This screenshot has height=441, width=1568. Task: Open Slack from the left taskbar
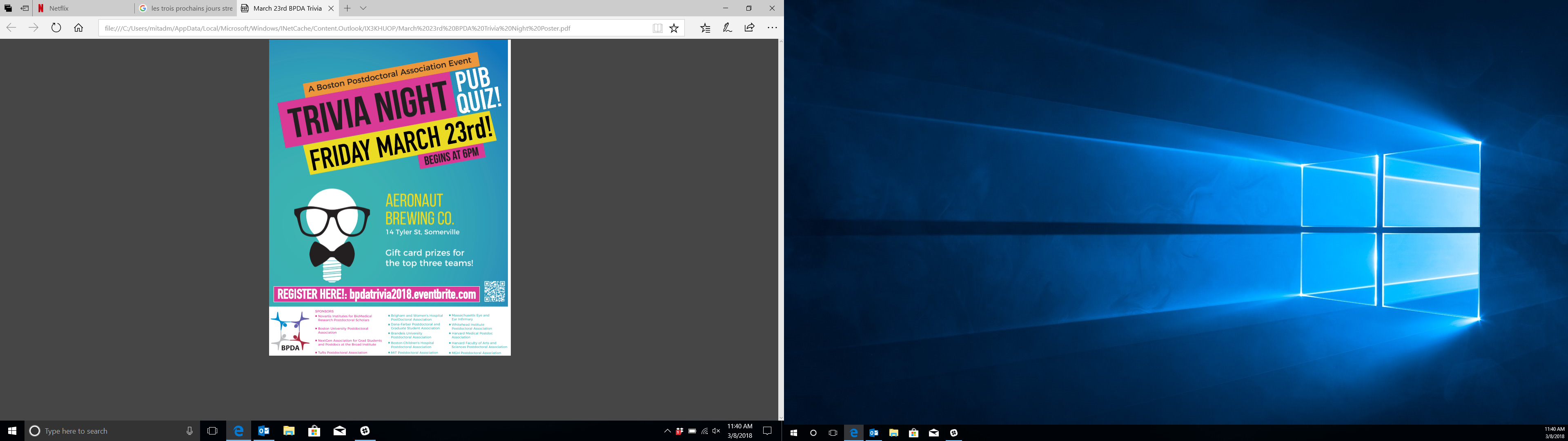point(365,431)
